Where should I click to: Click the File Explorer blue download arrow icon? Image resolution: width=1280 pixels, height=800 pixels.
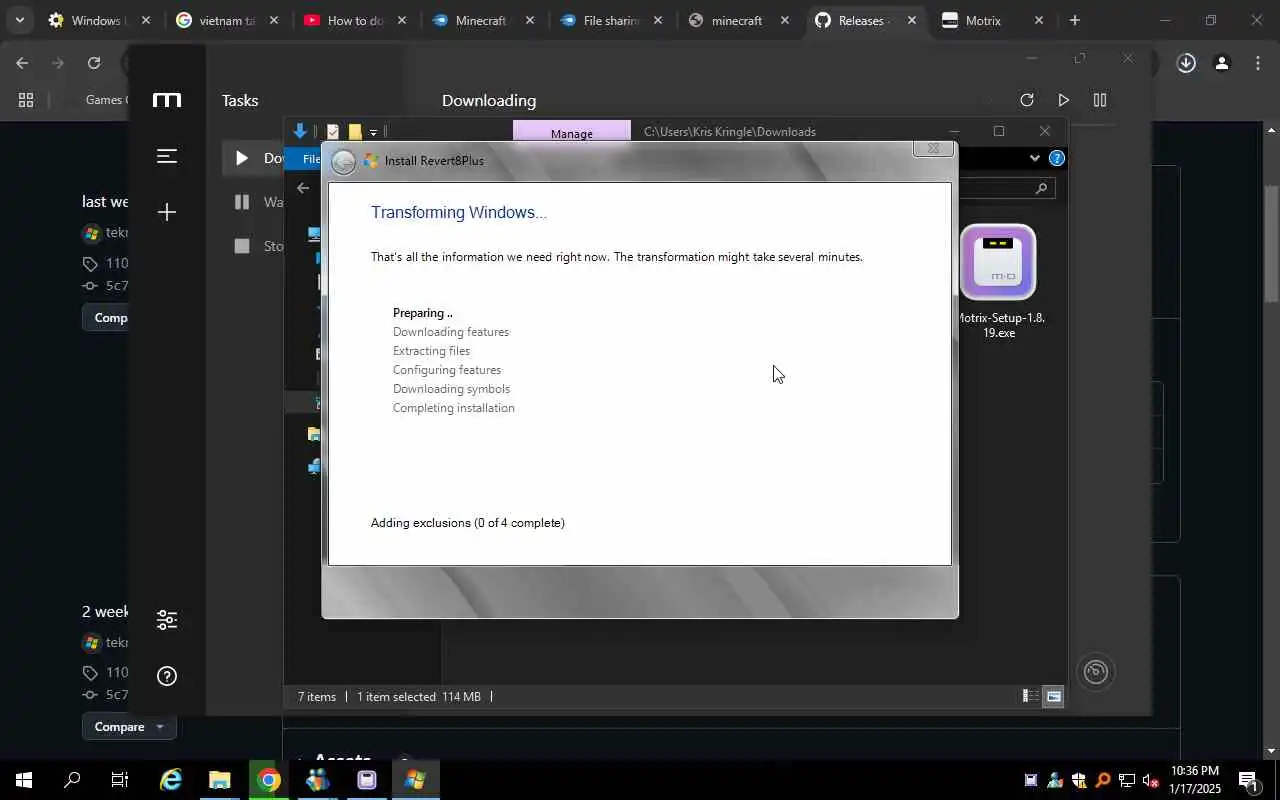point(299,131)
